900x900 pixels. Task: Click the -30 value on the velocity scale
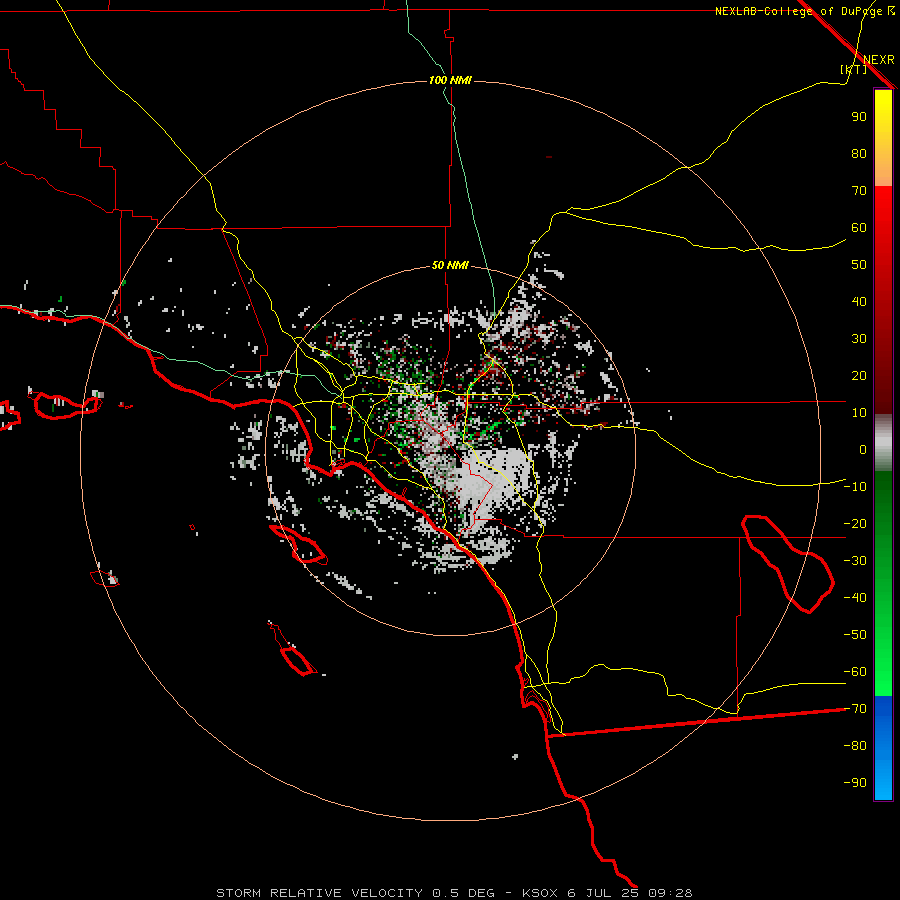[855, 561]
